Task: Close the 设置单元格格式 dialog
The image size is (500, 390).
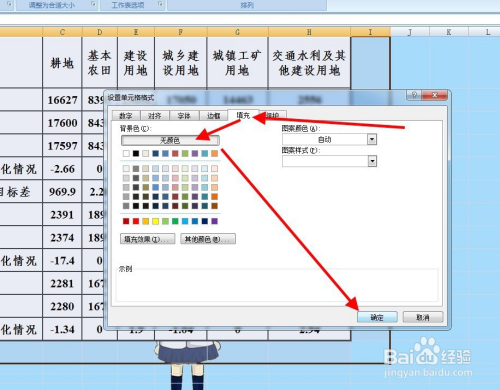Action: click(x=434, y=95)
